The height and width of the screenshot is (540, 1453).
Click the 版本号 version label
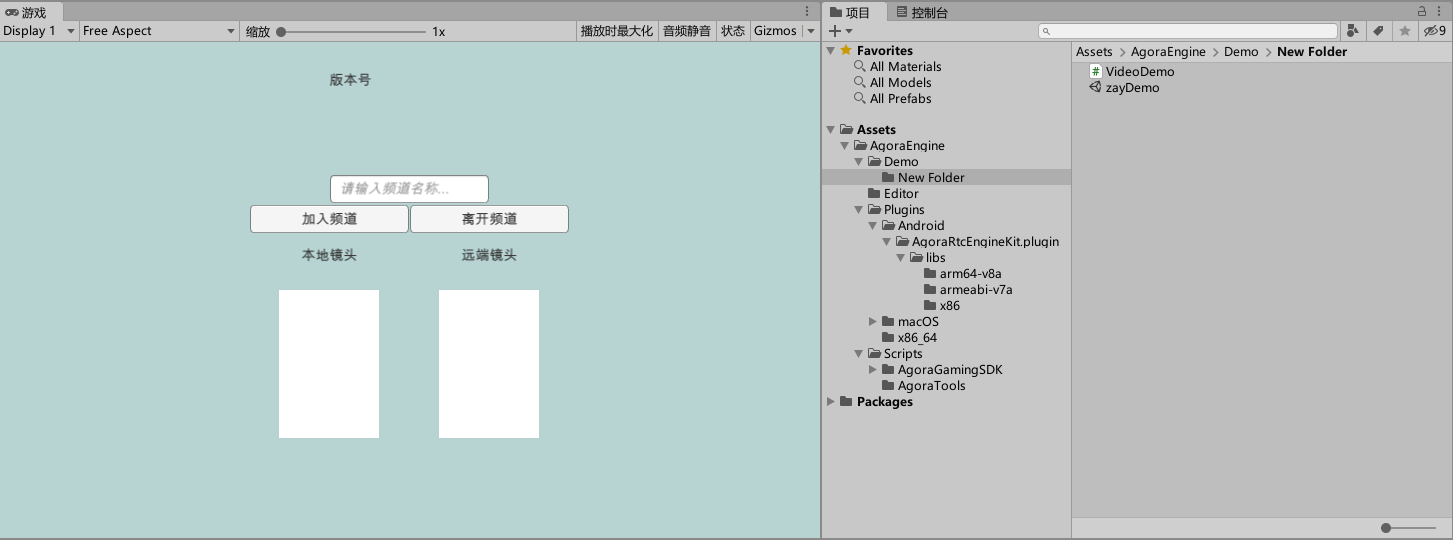pyautogui.click(x=350, y=79)
